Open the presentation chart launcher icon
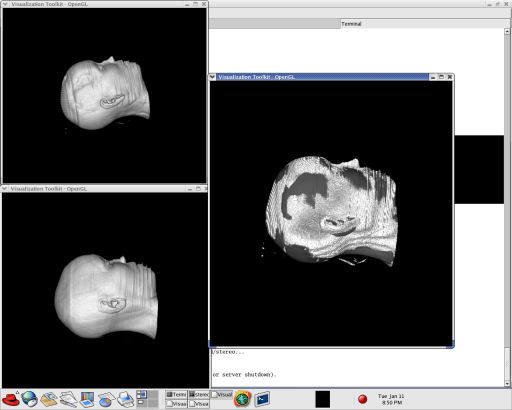The width and height of the screenshot is (512, 410). click(87, 399)
